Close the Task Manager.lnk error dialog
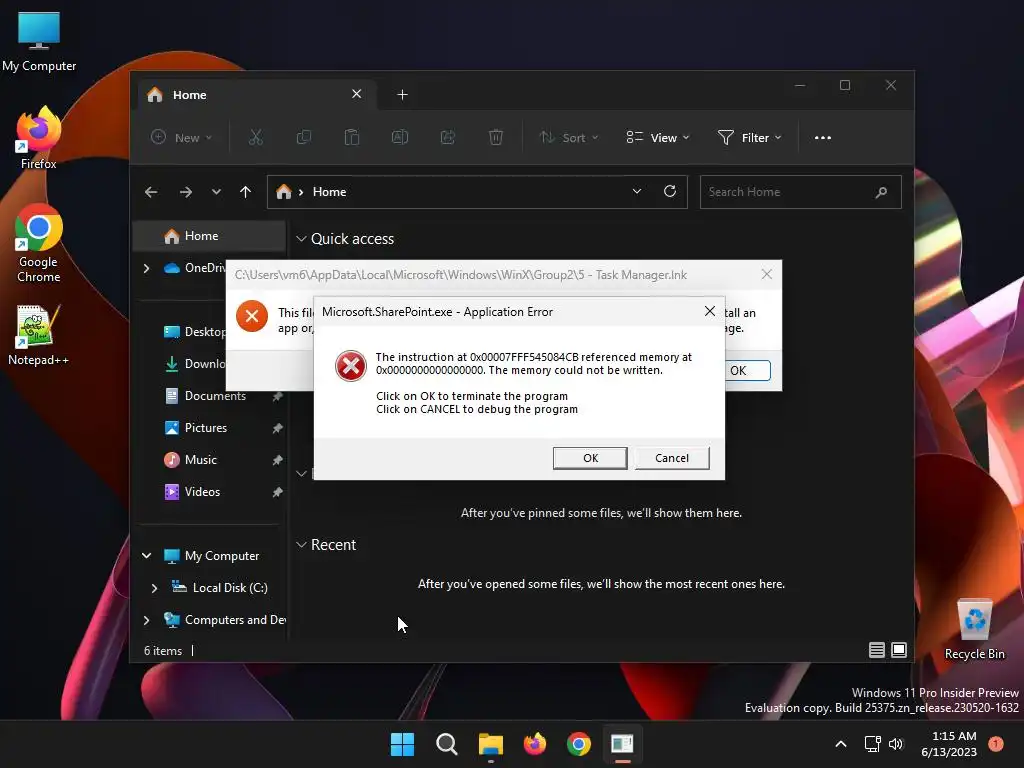The image size is (1024, 768). [767, 274]
